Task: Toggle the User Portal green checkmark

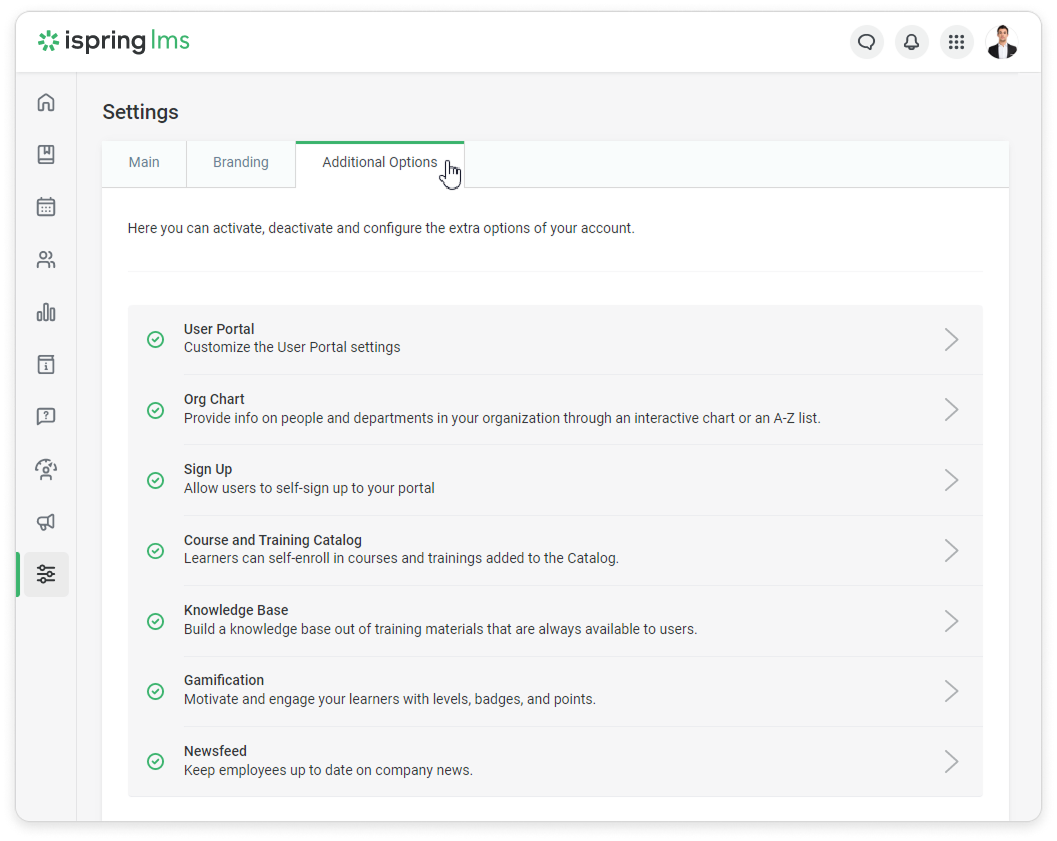Action: (156, 339)
